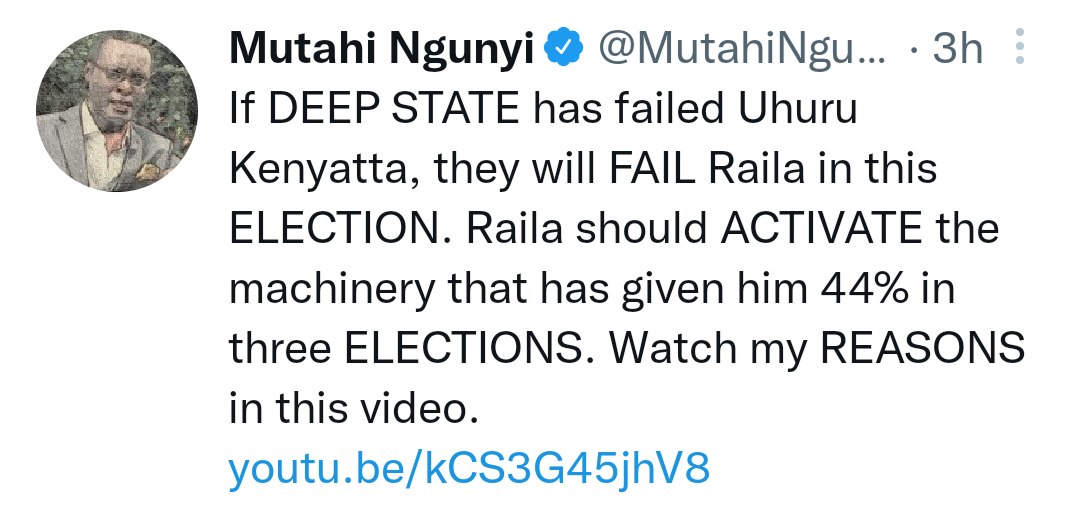Open the Mutahi Ngunyi display name
The image size is (1075, 527).
[x=381, y=47]
